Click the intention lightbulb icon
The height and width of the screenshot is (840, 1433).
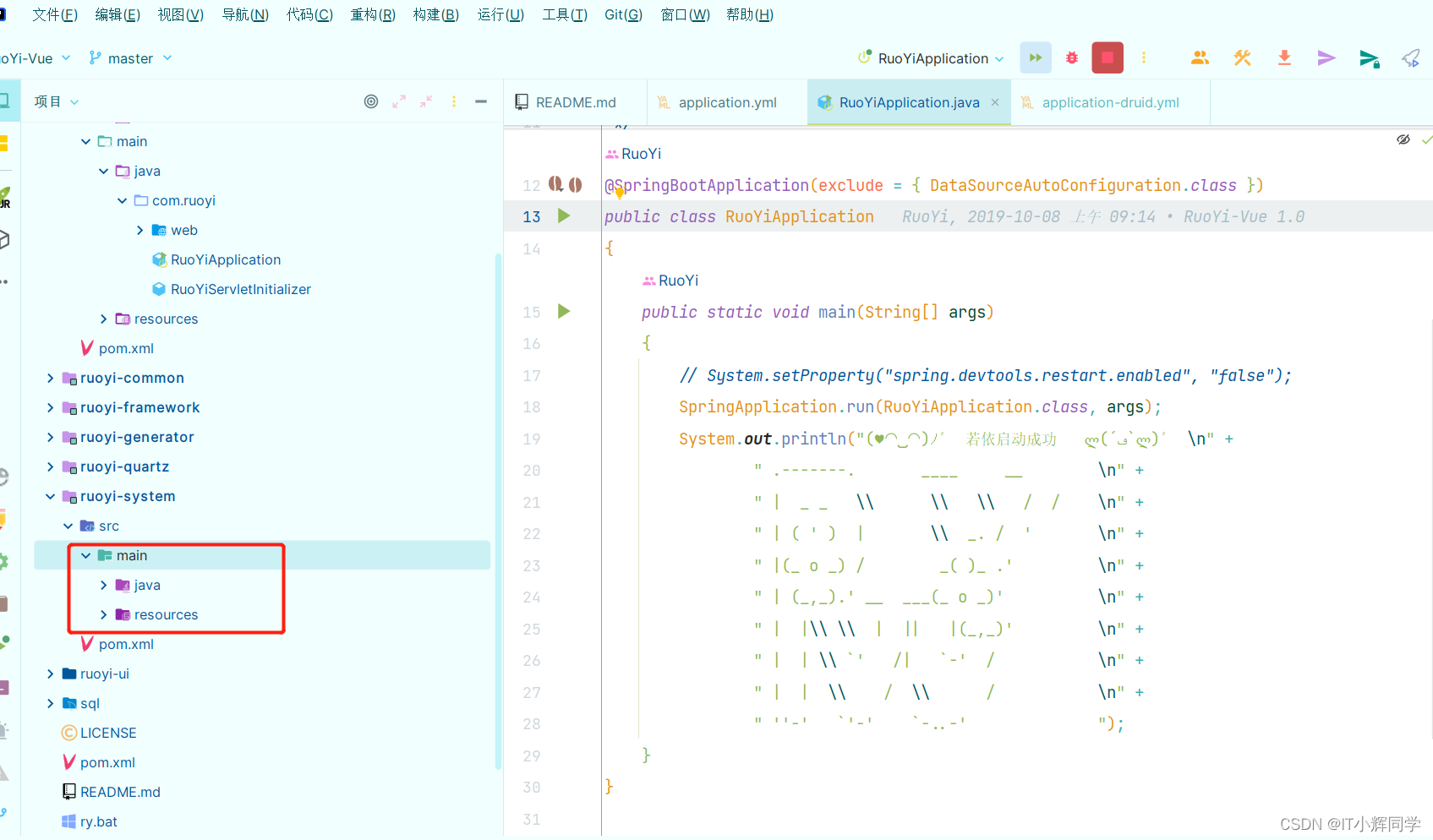(619, 192)
